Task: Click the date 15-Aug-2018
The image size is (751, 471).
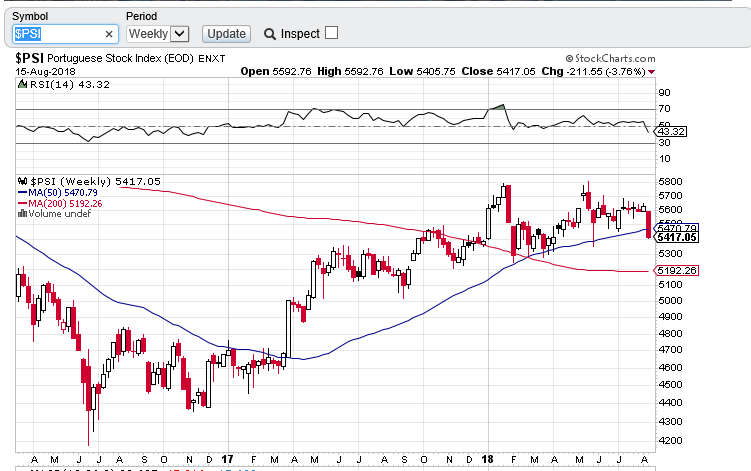Action: coord(46,72)
